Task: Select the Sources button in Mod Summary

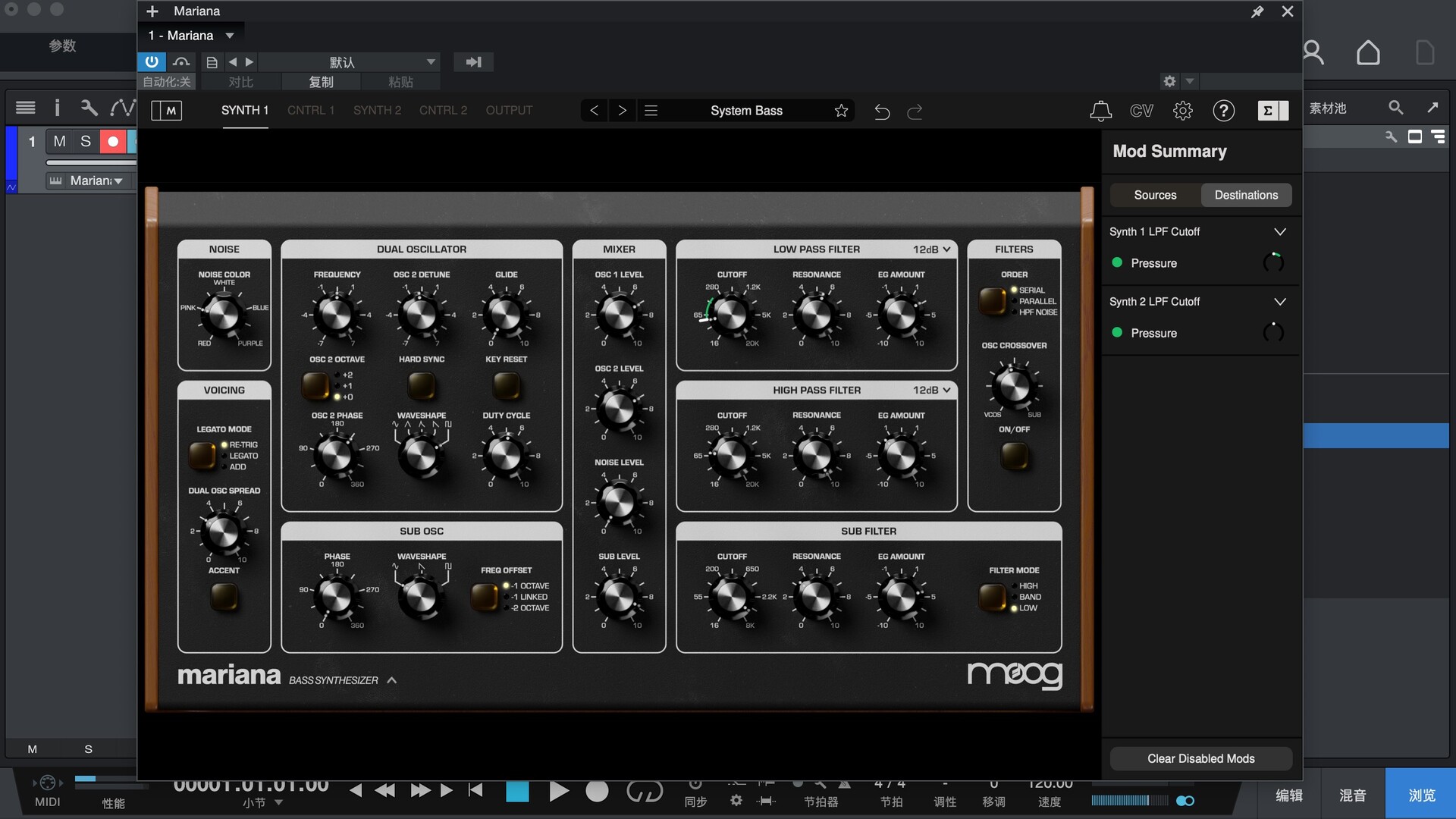Action: pos(1155,196)
